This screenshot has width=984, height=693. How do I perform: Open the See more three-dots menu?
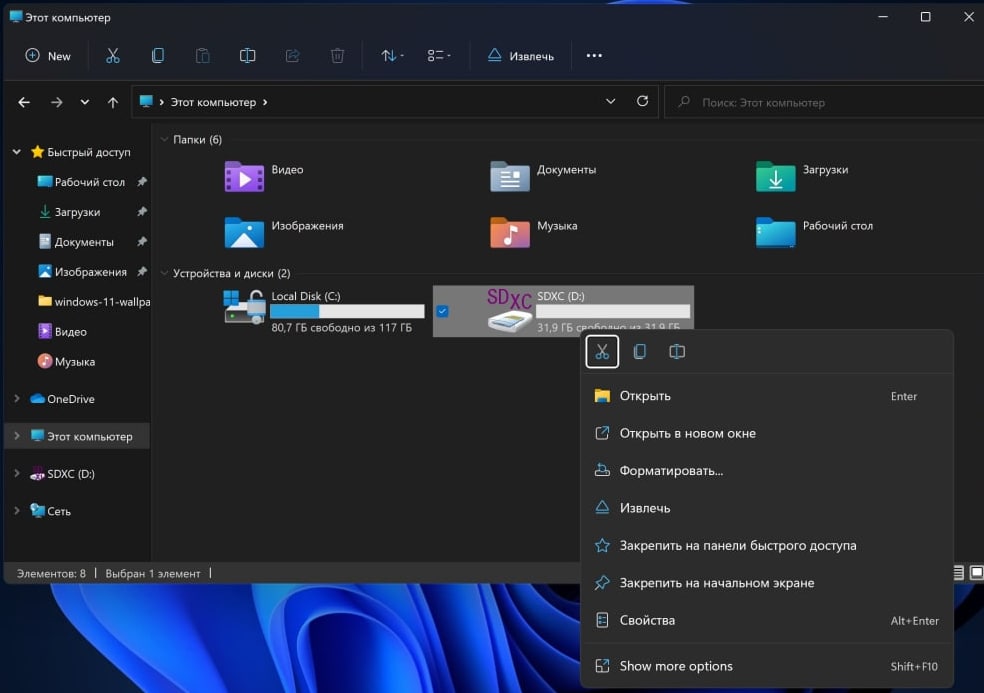tap(594, 56)
